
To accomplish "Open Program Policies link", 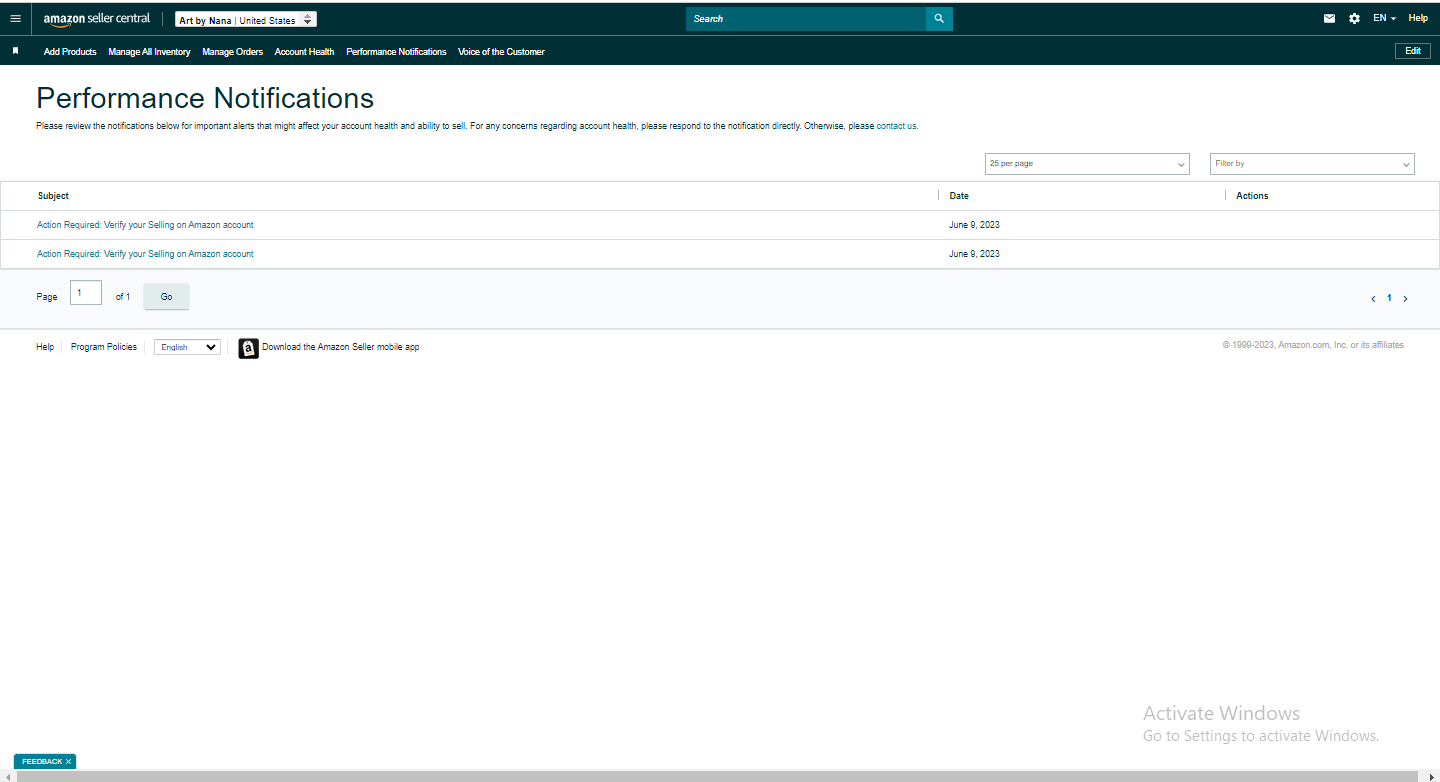I will tap(104, 347).
